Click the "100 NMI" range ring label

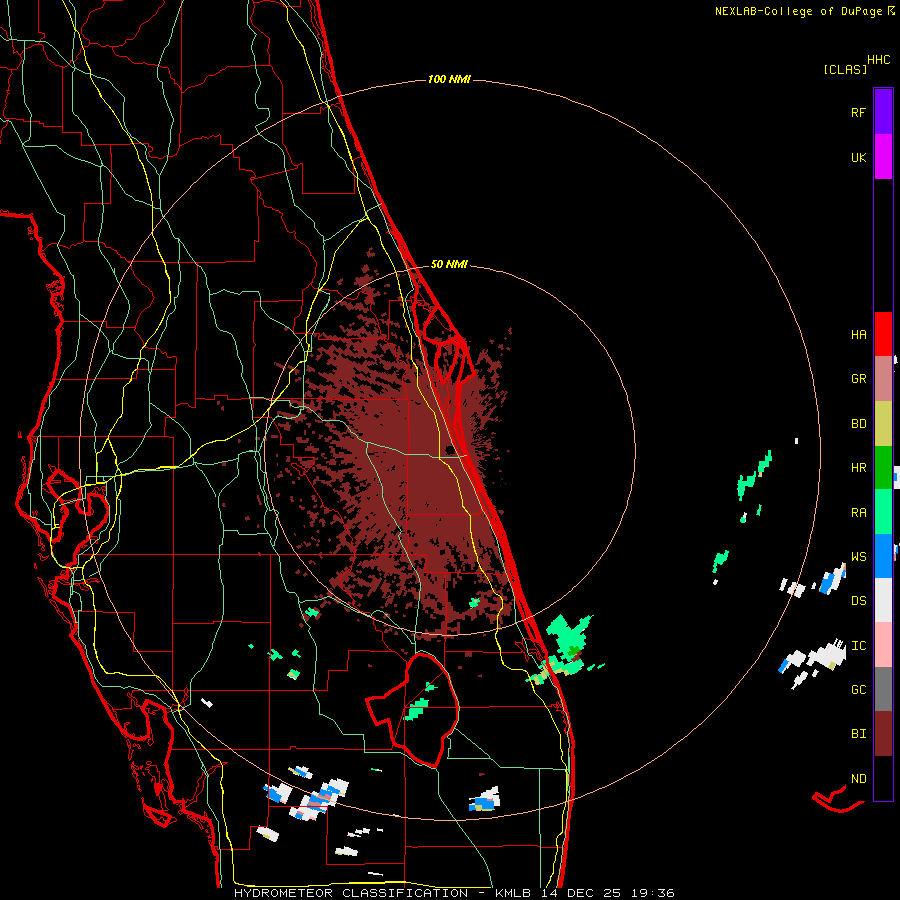point(449,79)
